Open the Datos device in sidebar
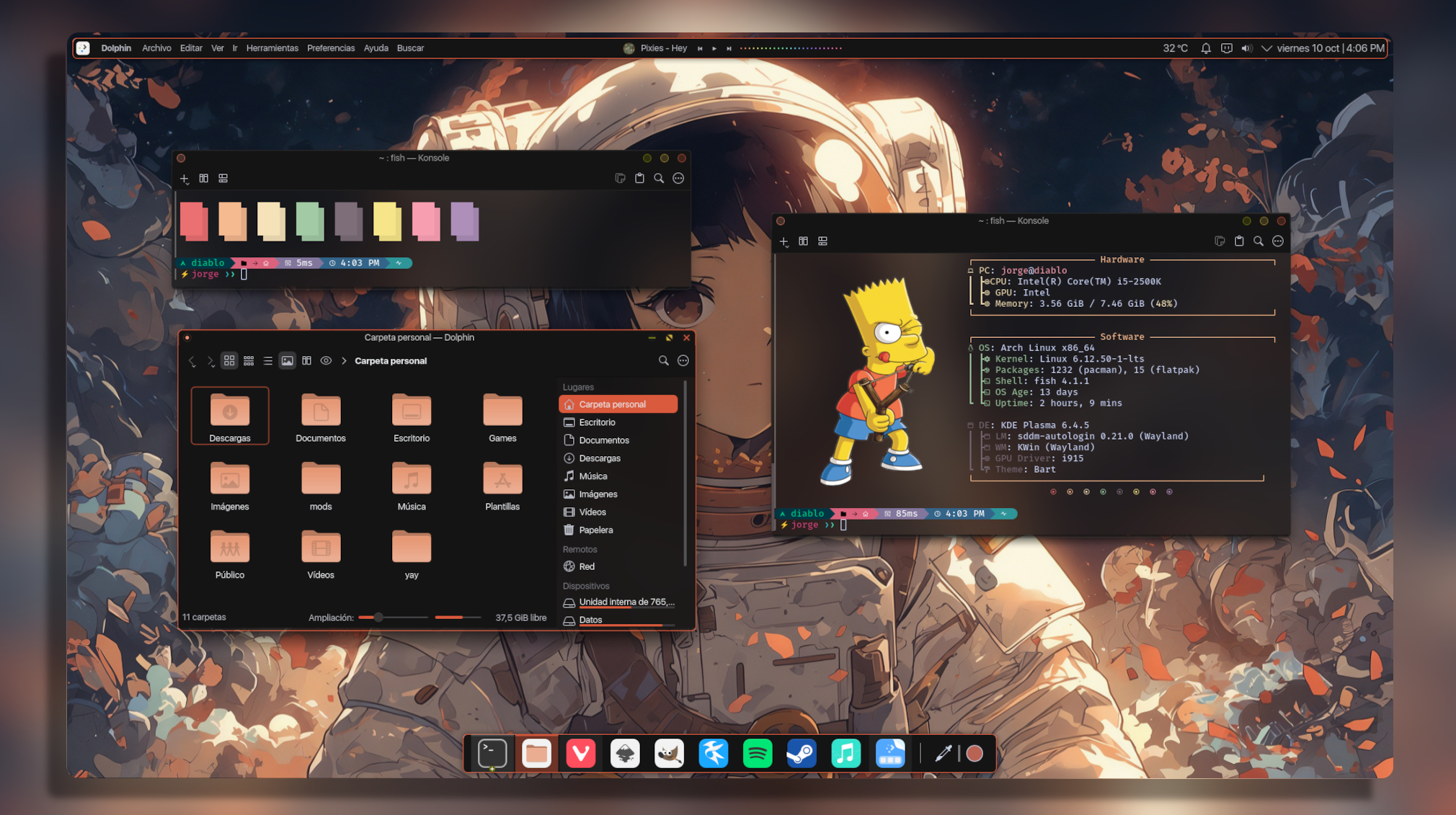The width and height of the screenshot is (1456, 815). [618, 620]
